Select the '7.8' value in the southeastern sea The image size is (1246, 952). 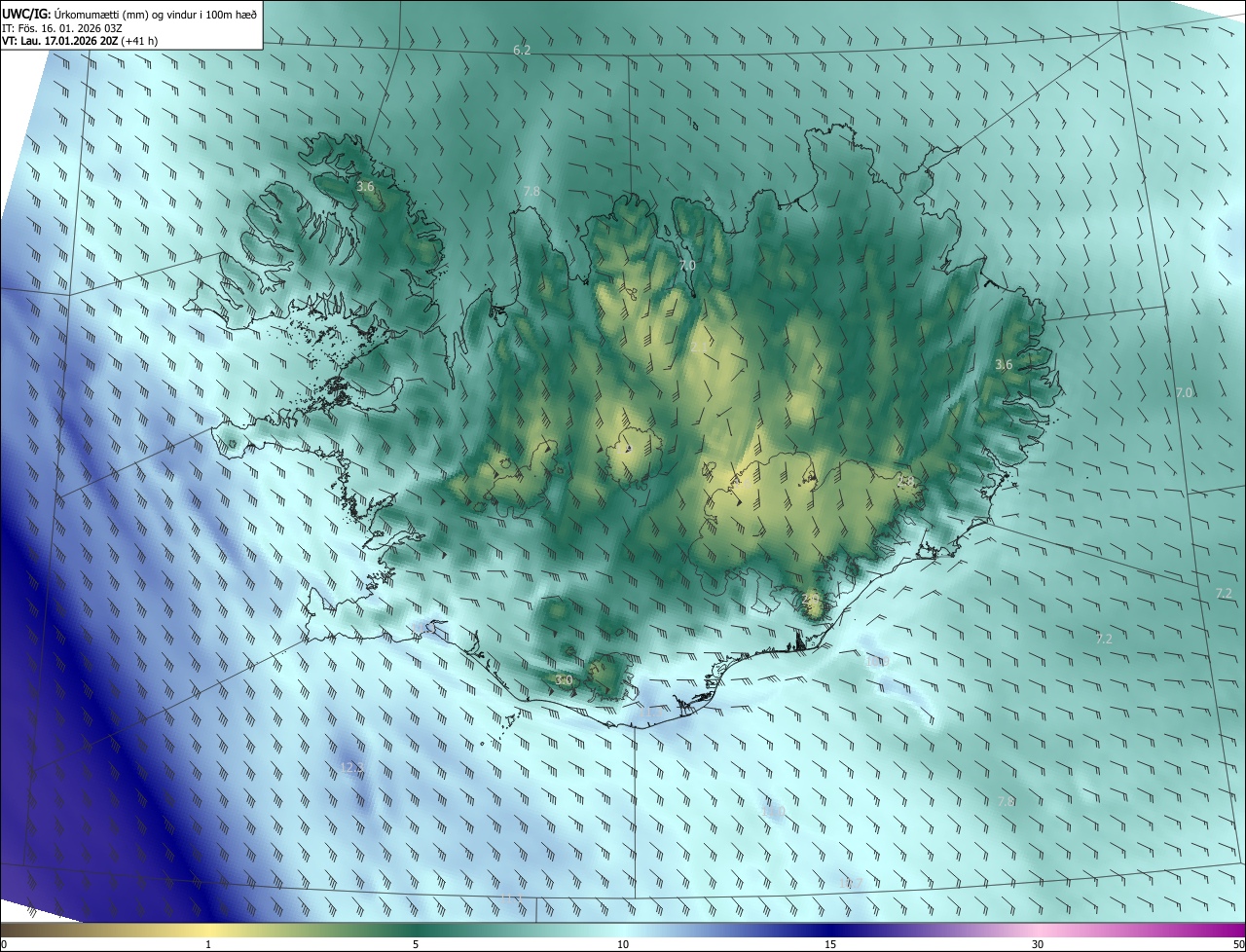[x=1007, y=801]
